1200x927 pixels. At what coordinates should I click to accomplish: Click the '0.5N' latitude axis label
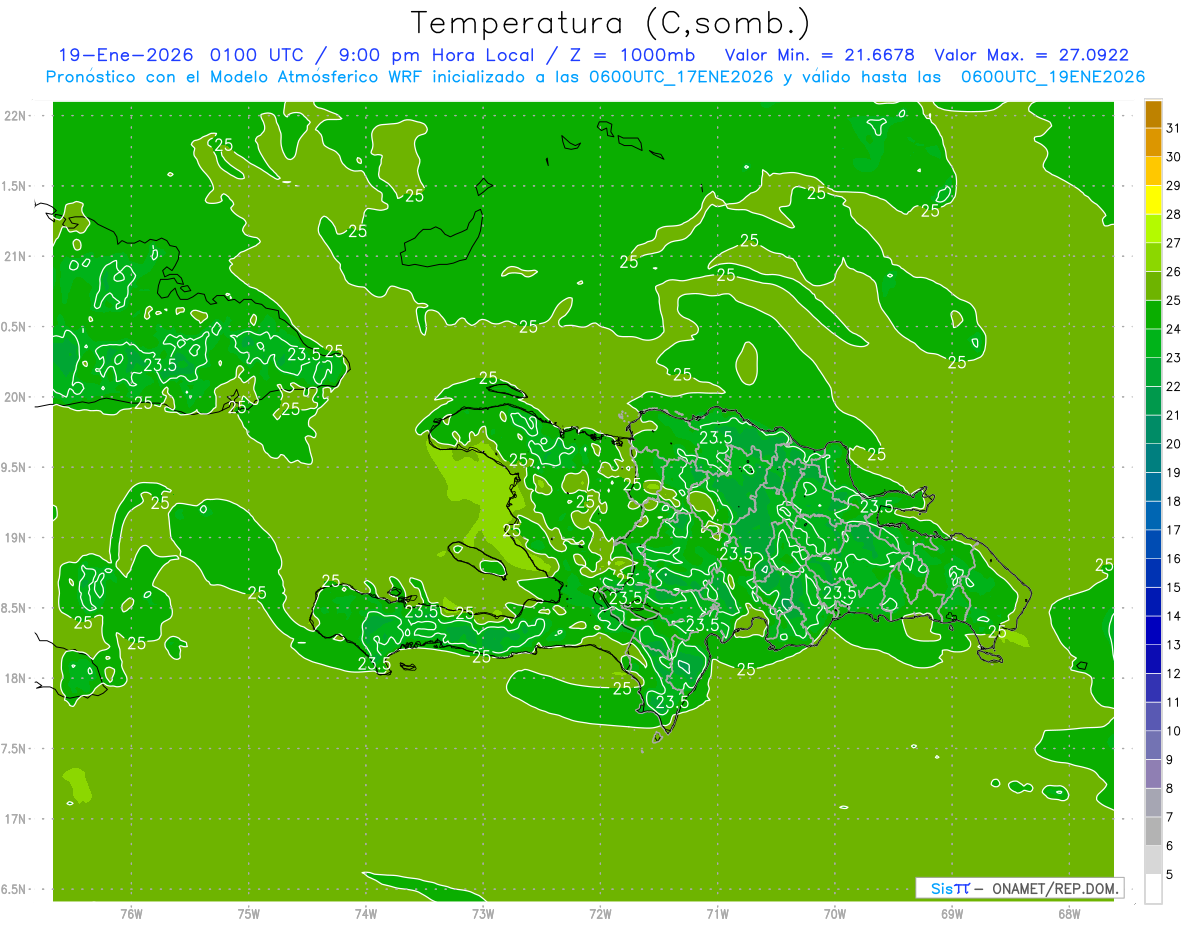tap(15, 327)
